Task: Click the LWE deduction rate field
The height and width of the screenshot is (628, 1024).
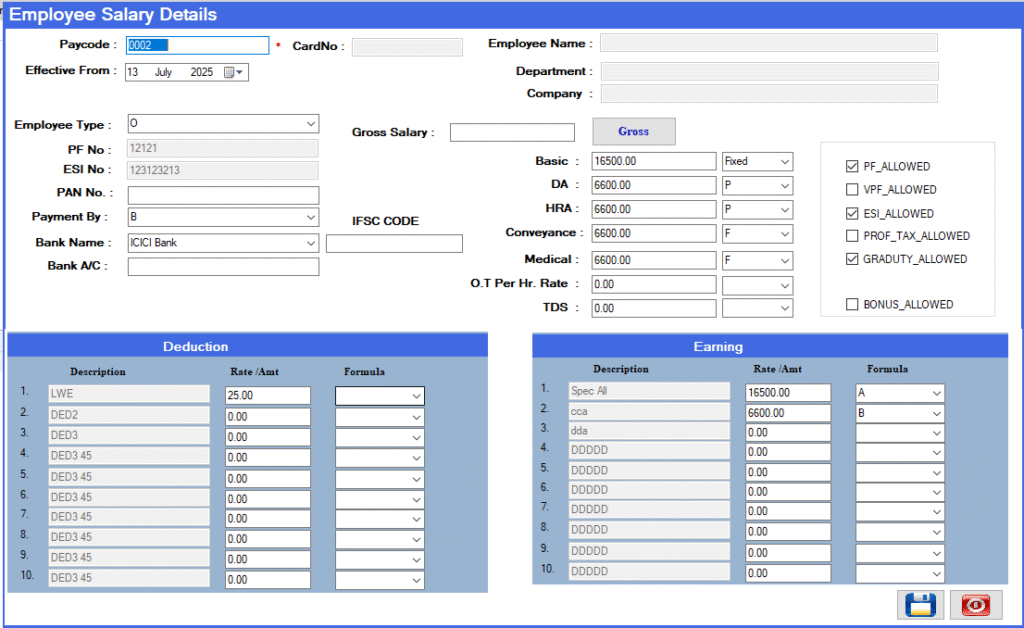Action: [x=268, y=396]
